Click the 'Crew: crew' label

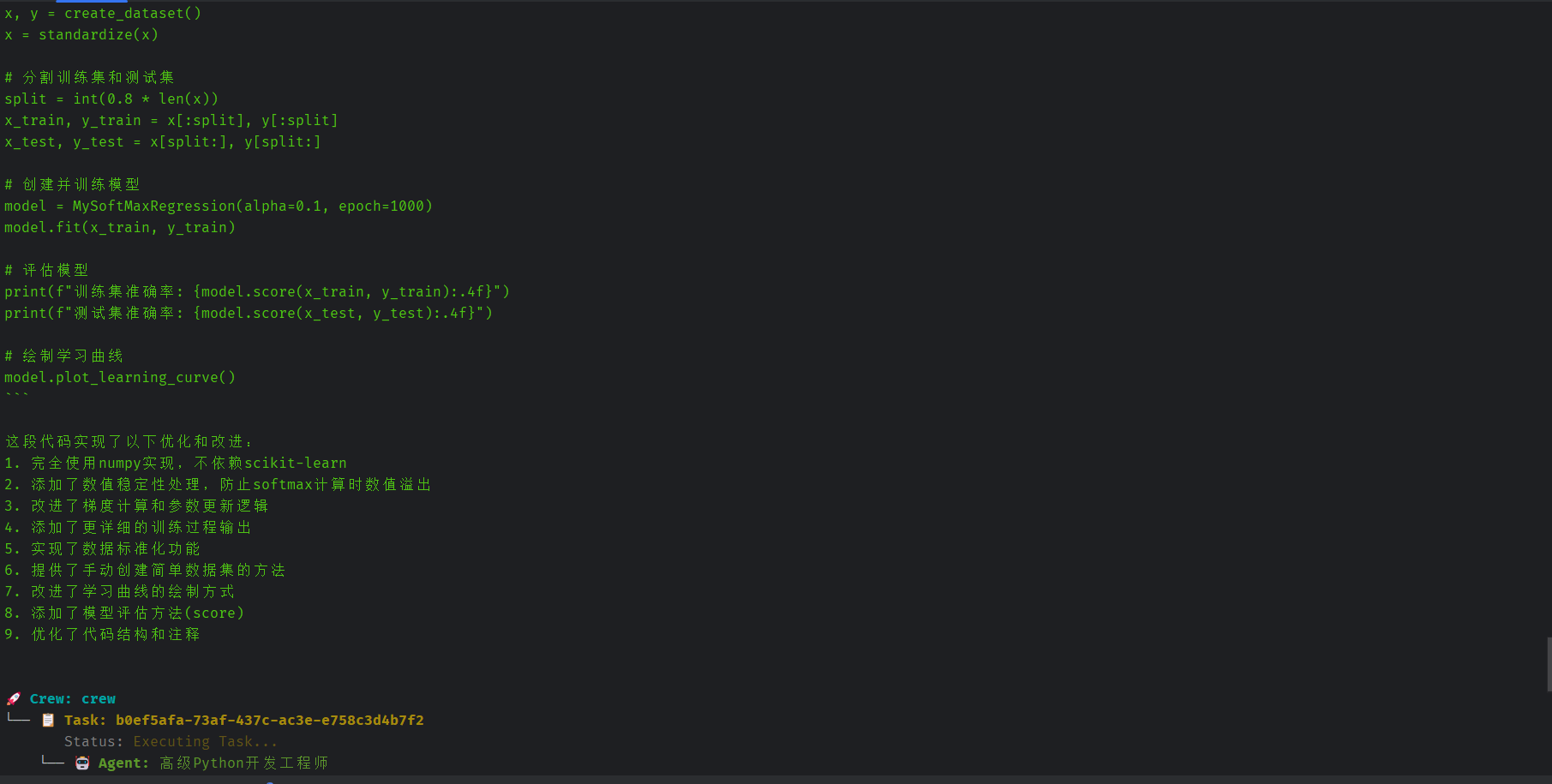click(x=73, y=699)
